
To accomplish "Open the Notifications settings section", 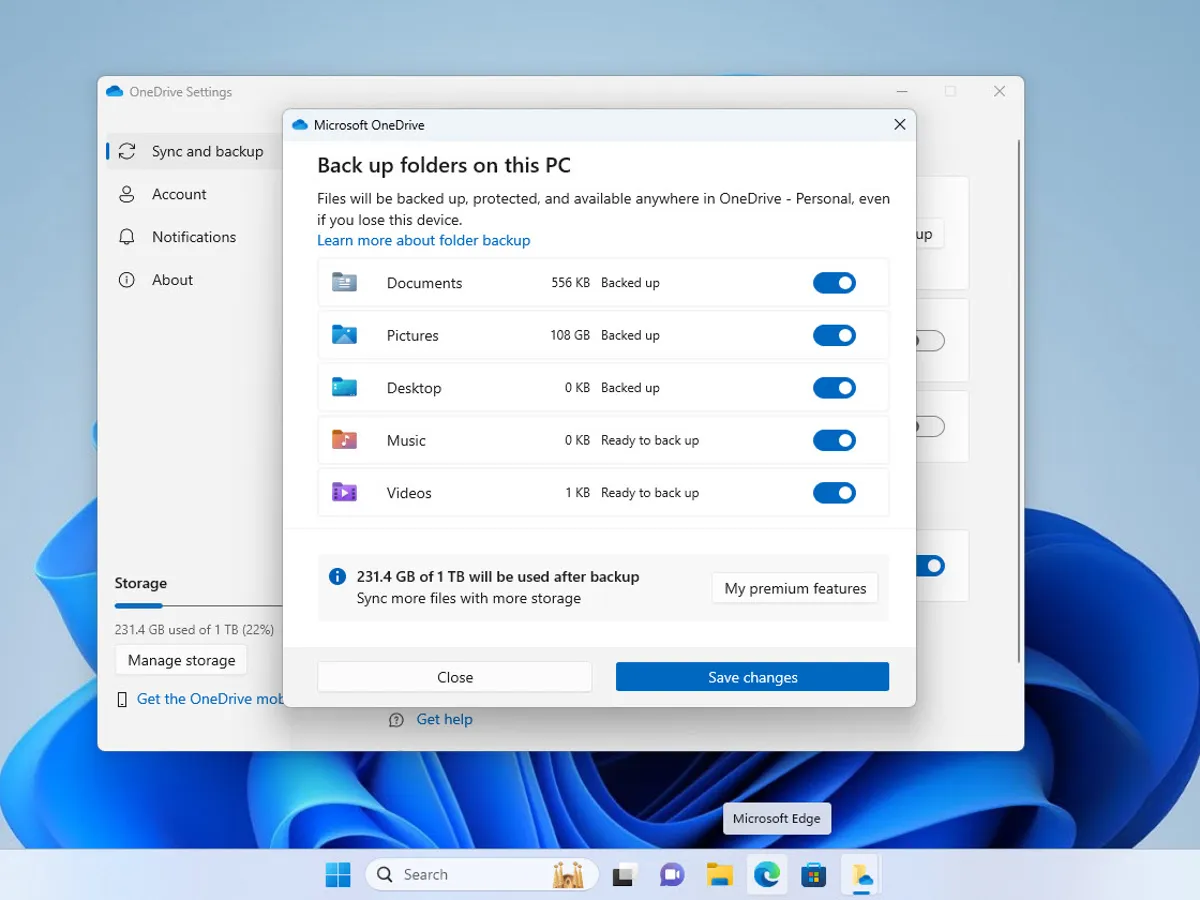I will click(x=193, y=237).
